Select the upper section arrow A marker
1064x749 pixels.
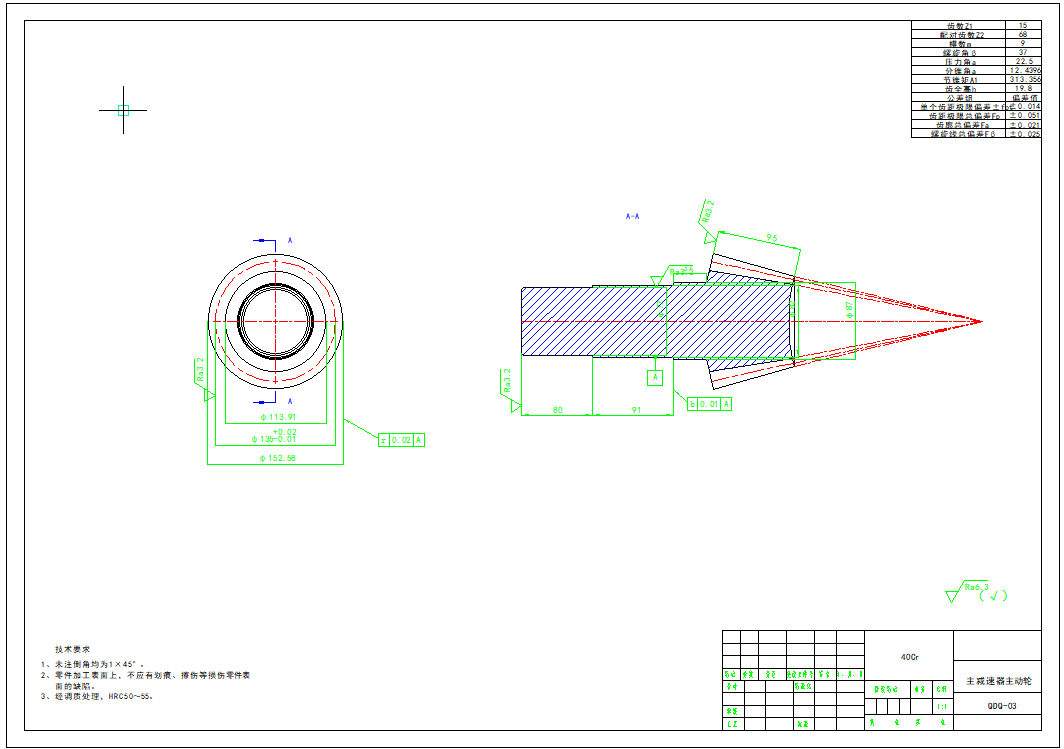point(266,241)
